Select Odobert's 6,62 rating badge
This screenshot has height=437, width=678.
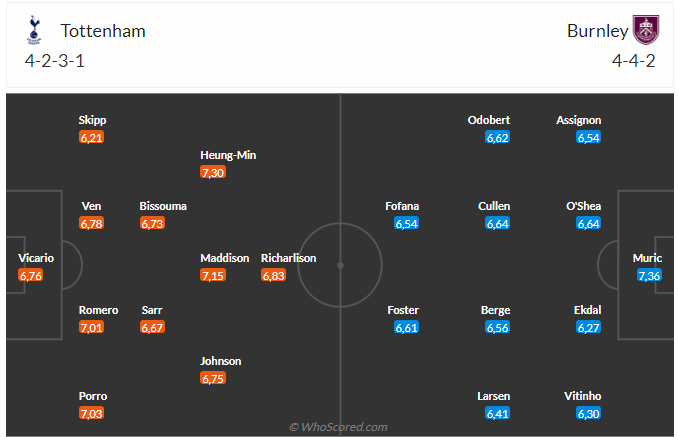[498, 137]
